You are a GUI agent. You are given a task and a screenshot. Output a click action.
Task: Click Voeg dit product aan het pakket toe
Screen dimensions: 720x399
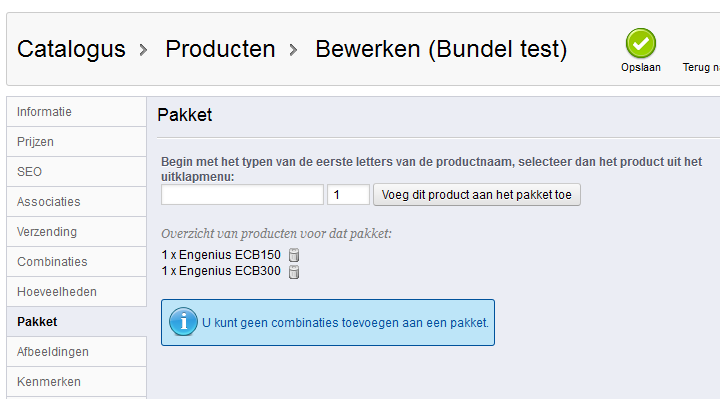coord(477,195)
